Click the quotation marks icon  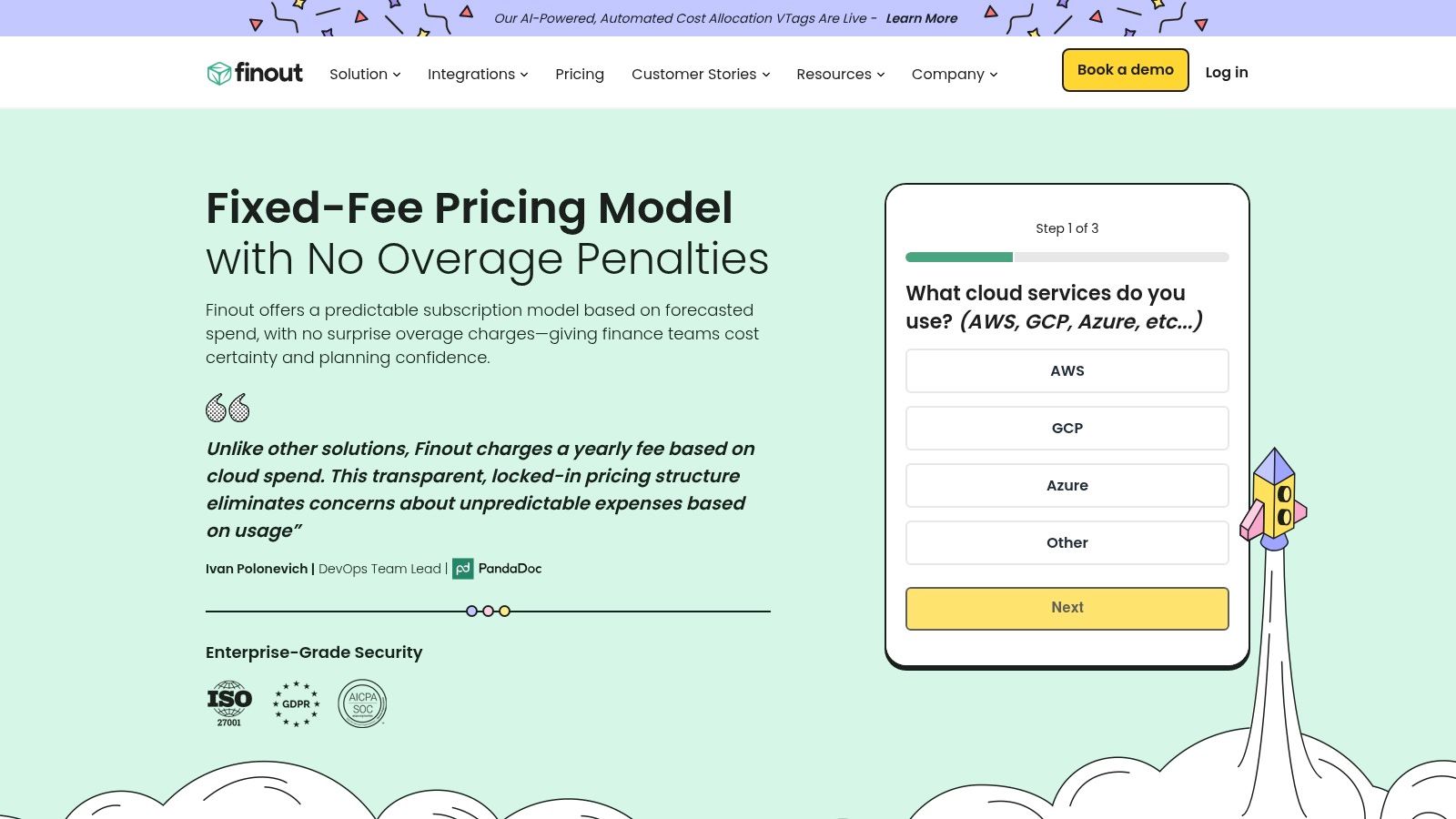pyautogui.click(x=227, y=409)
